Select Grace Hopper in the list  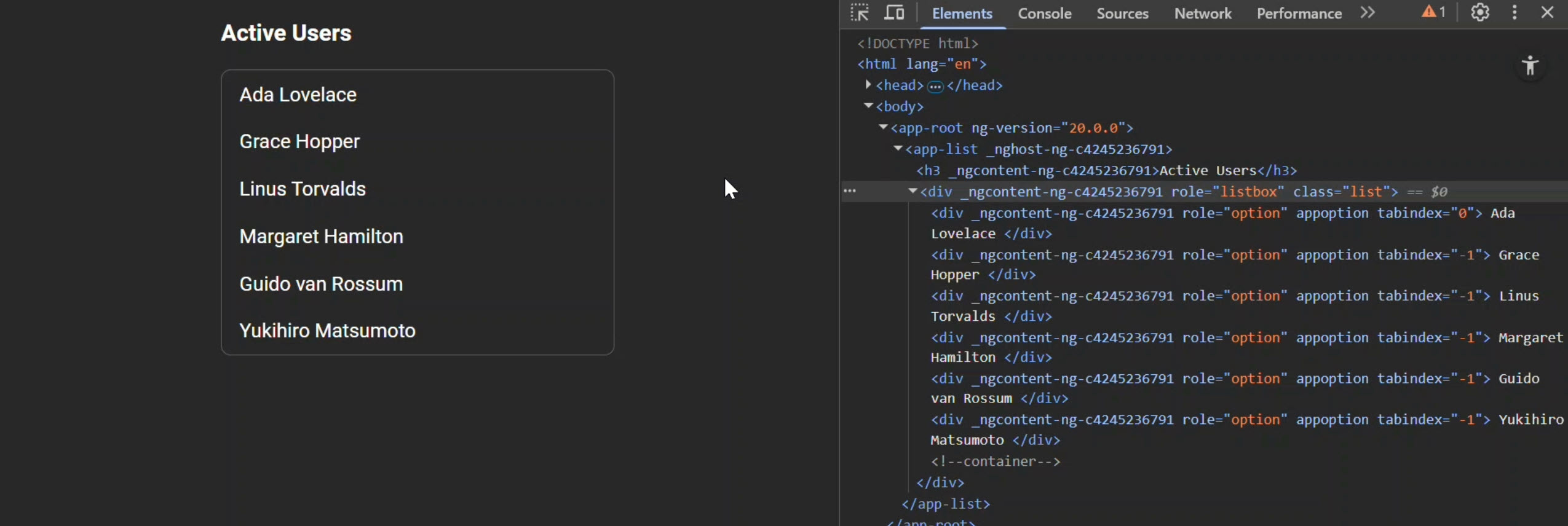point(418,141)
